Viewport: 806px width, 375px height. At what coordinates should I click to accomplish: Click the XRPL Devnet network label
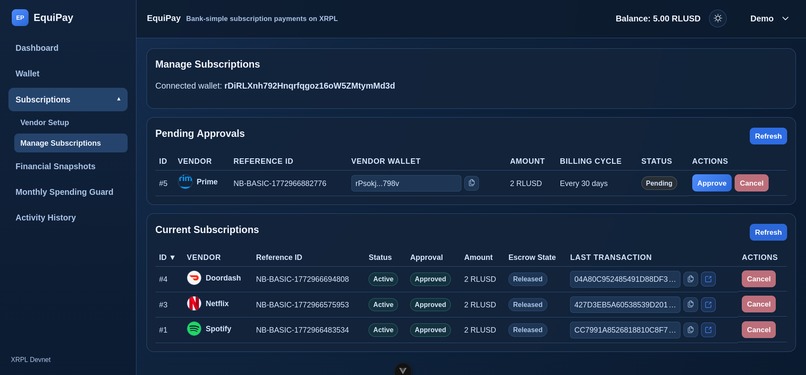click(x=31, y=360)
